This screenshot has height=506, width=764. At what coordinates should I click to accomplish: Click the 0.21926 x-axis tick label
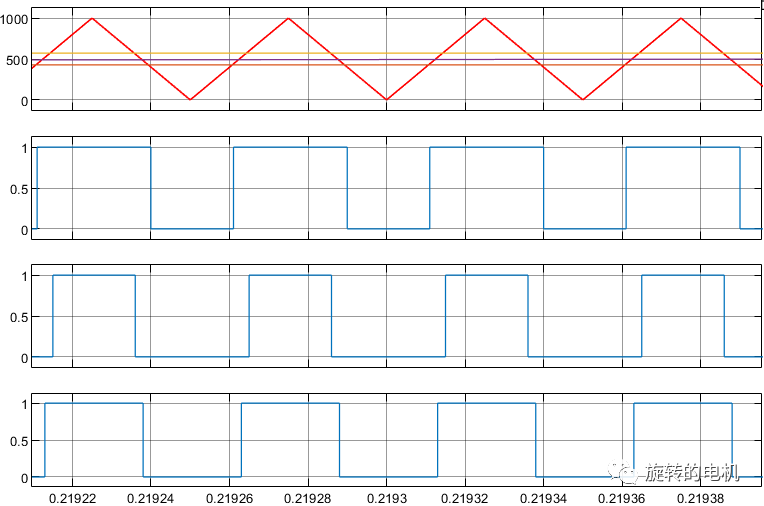[229, 498]
